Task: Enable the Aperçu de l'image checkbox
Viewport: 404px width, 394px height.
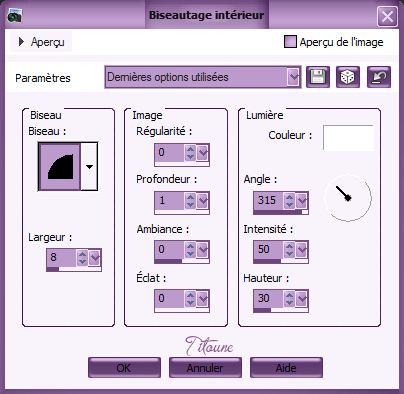Action: [x=290, y=42]
